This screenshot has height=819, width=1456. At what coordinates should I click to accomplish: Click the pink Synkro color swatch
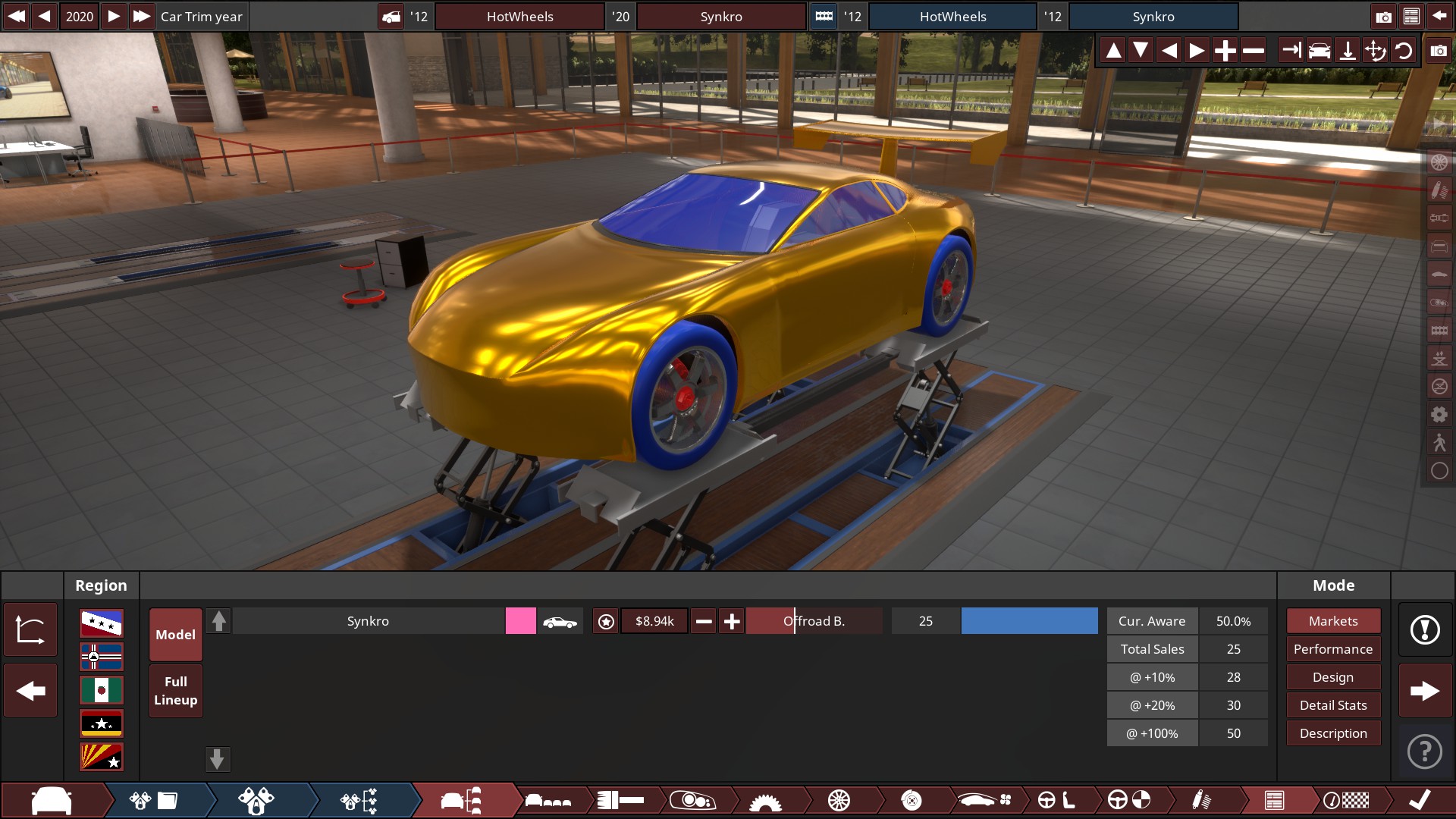pyautogui.click(x=520, y=621)
